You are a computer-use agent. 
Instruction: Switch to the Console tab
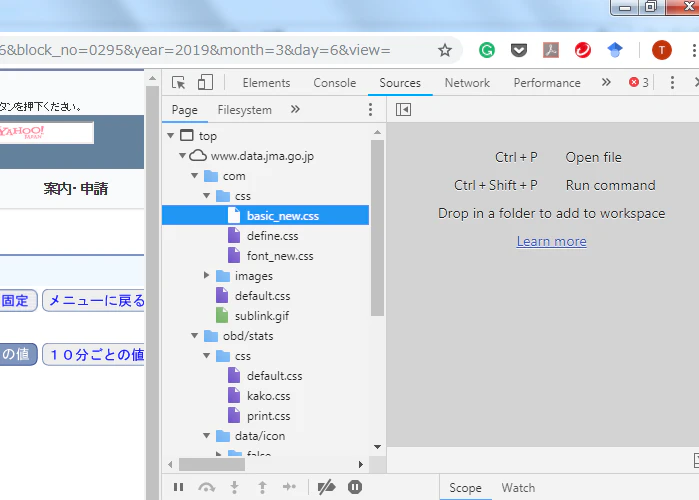pyautogui.click(x=334, y=83)
